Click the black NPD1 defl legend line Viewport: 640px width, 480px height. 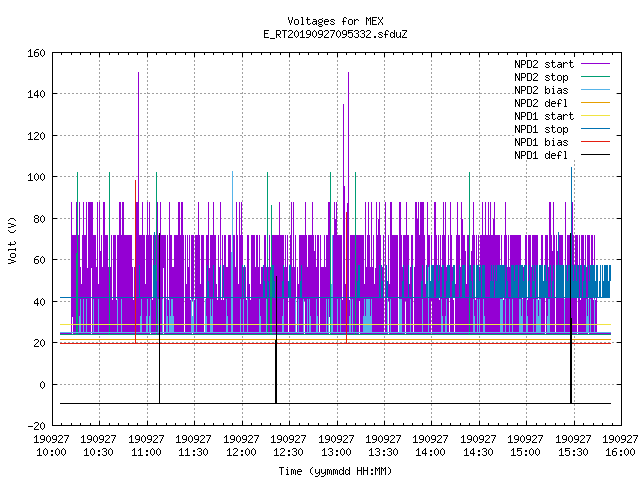pos(595,155)
